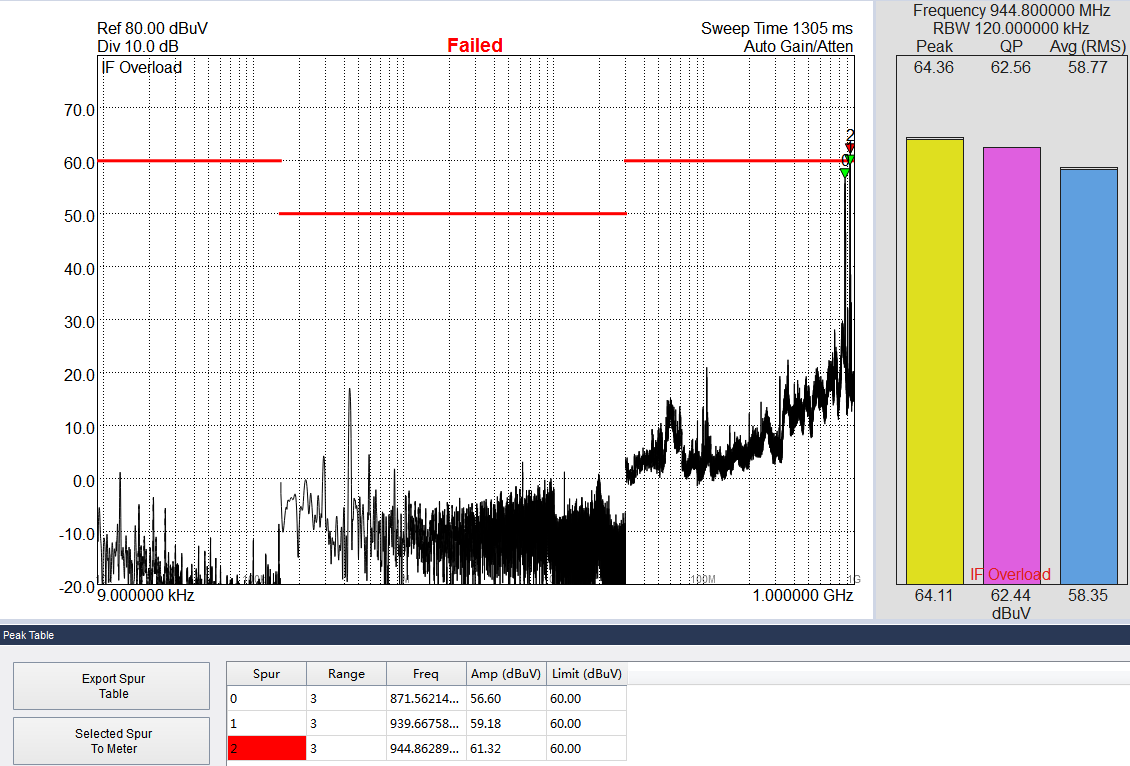Select the red-highlighted spur 2 cell
The height and width of the screenshot is (766, 1130).
pyautogui.click(x=266, y=748)
